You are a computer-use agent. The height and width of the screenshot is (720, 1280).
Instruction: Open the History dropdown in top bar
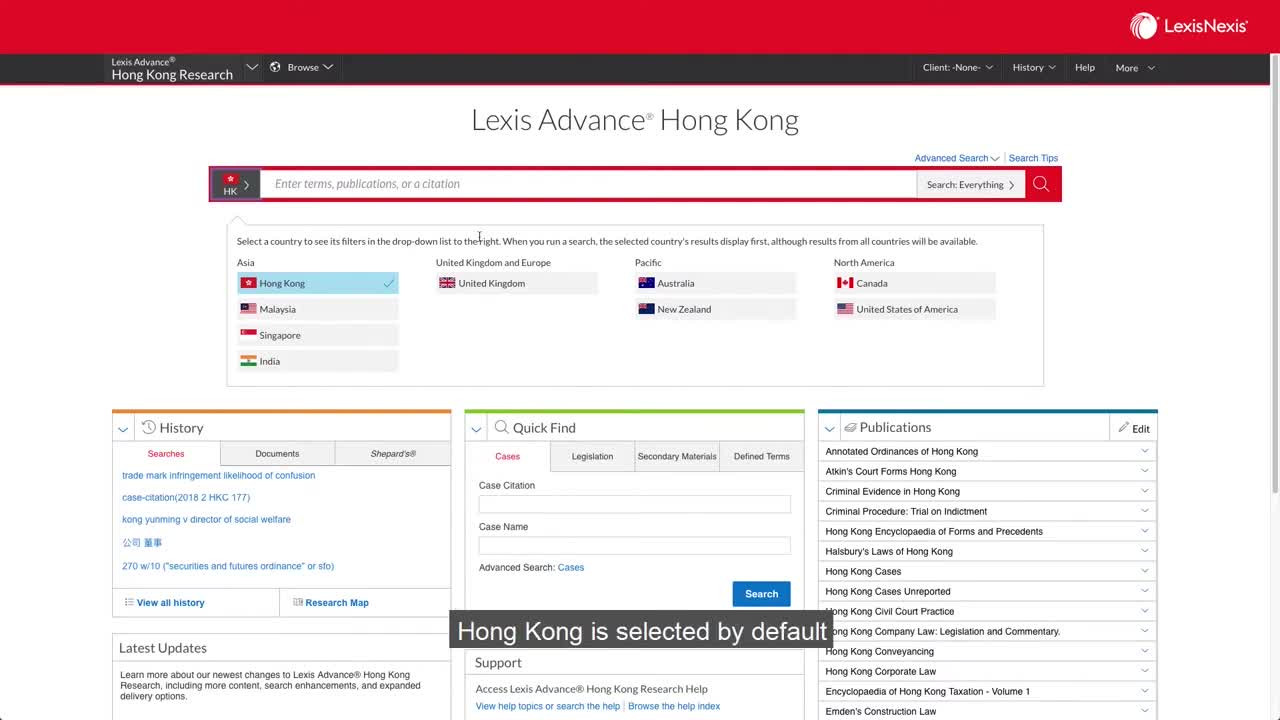1033,67
